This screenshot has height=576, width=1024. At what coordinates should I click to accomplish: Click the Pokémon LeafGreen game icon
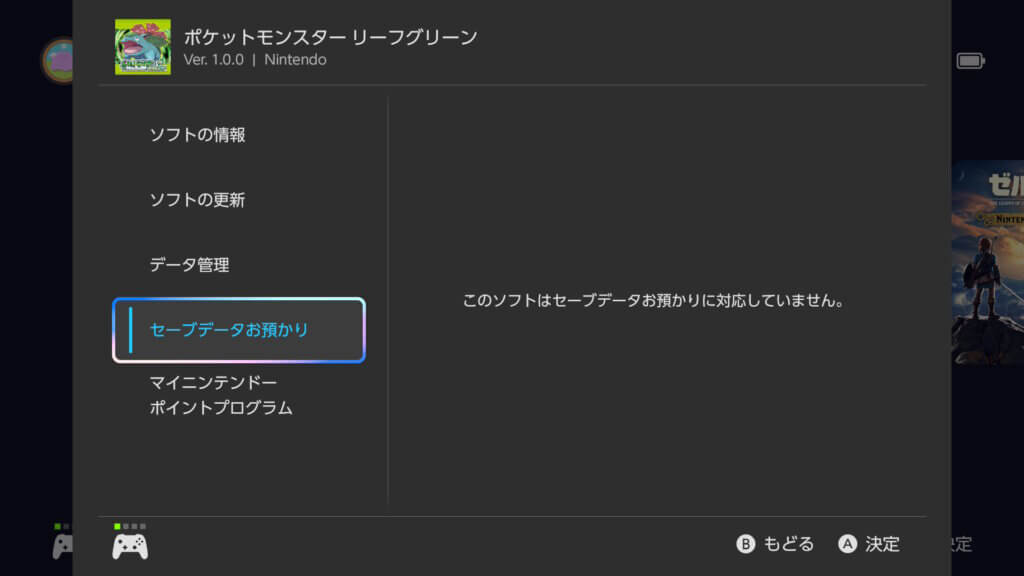point(142,47)
